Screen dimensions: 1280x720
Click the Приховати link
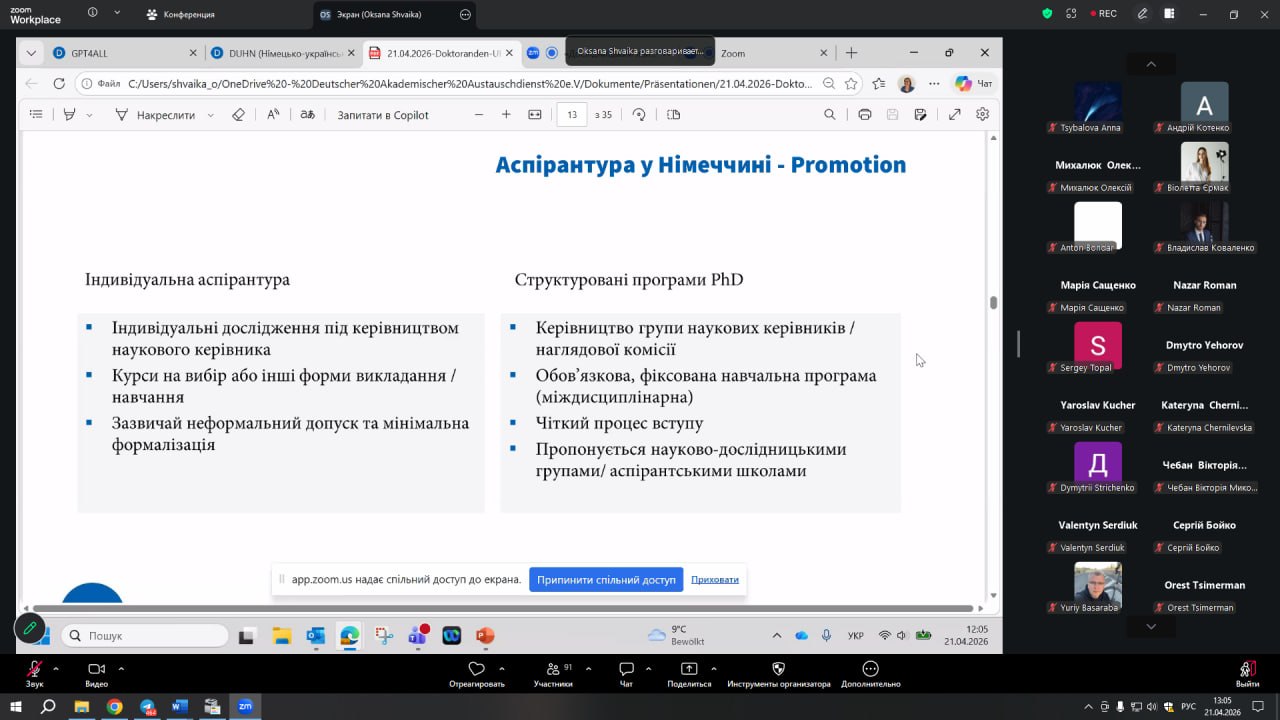(x=714, y=580)
